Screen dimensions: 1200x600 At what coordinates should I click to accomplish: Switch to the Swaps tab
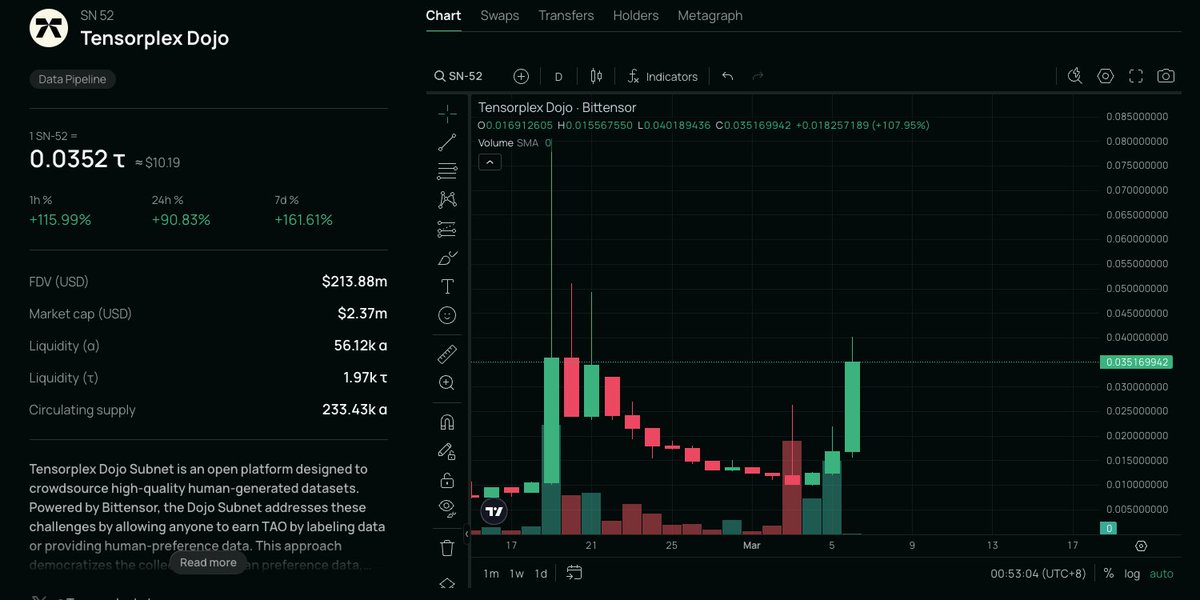pos(499,15)
